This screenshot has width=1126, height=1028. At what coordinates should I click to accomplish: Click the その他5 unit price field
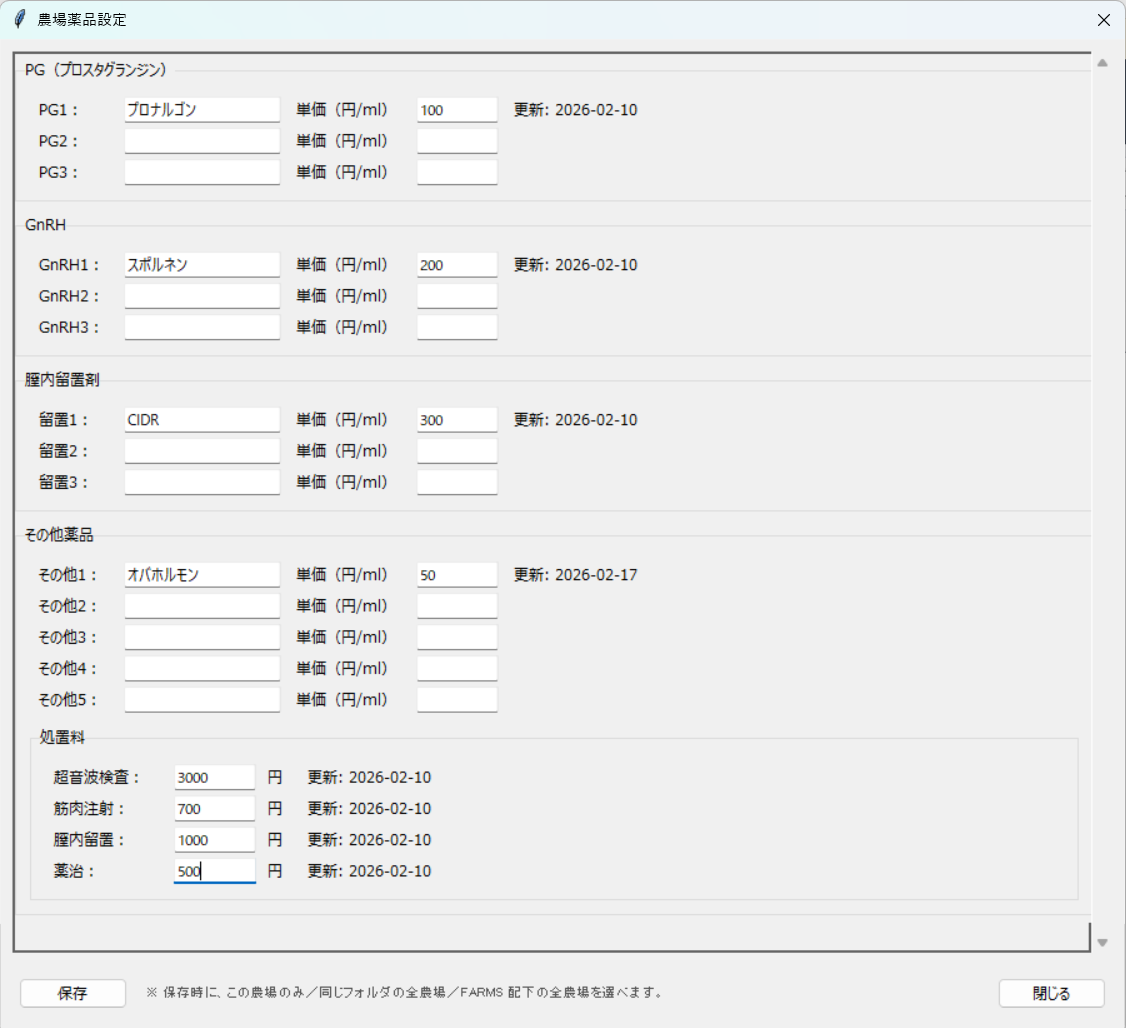pyautogui.click(x=457, y=700)
